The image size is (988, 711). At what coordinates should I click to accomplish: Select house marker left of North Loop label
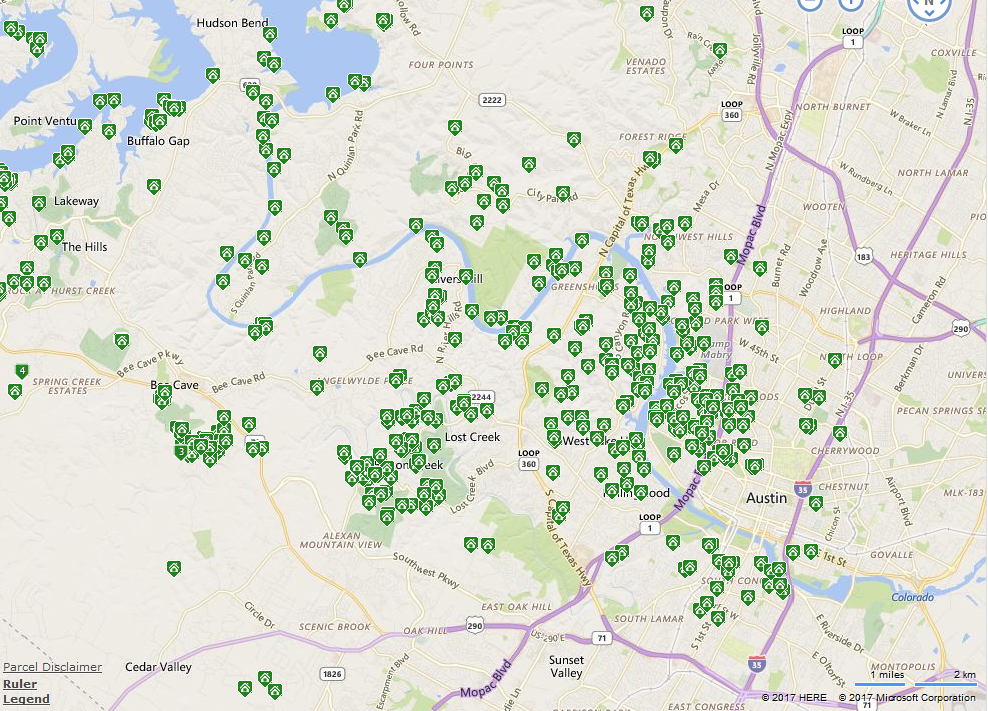(x=835, y=359)
